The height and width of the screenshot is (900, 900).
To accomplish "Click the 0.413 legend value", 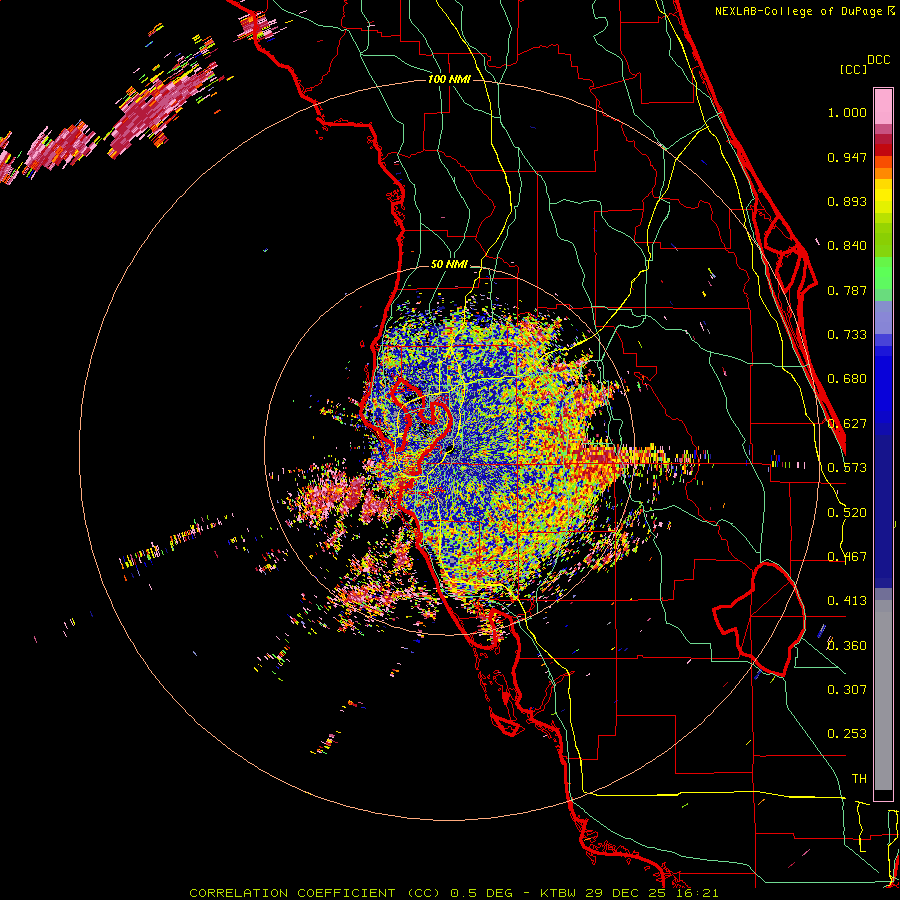I will [847, 601].
